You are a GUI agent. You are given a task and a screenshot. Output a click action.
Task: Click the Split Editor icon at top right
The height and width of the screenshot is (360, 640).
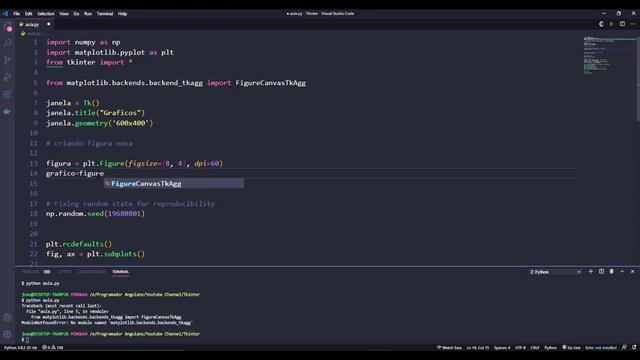click(622, 24)
